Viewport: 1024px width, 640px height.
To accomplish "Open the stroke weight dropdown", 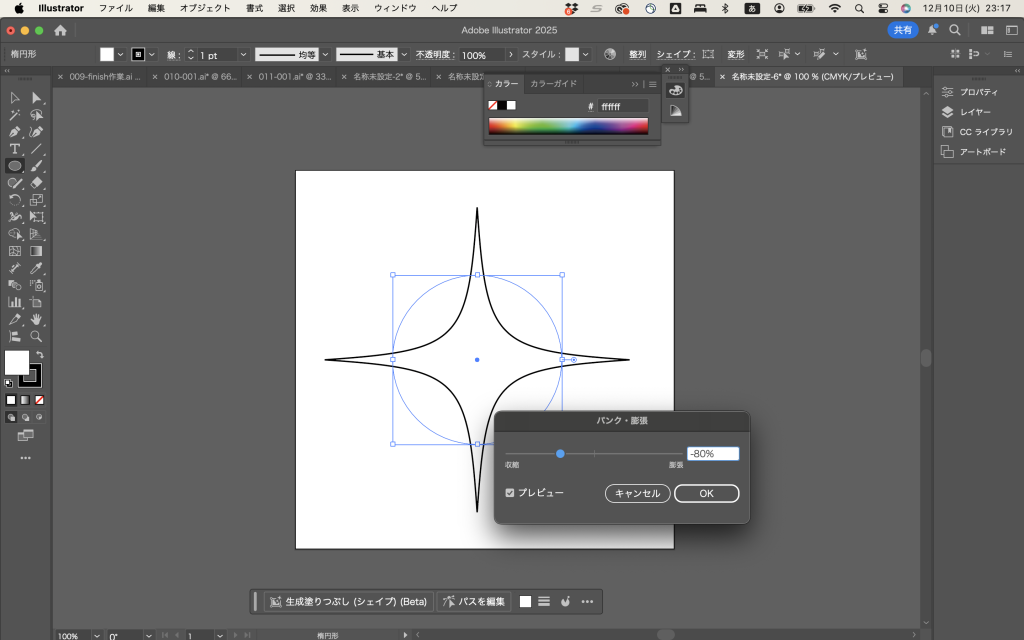I will [x=244, y=54].
